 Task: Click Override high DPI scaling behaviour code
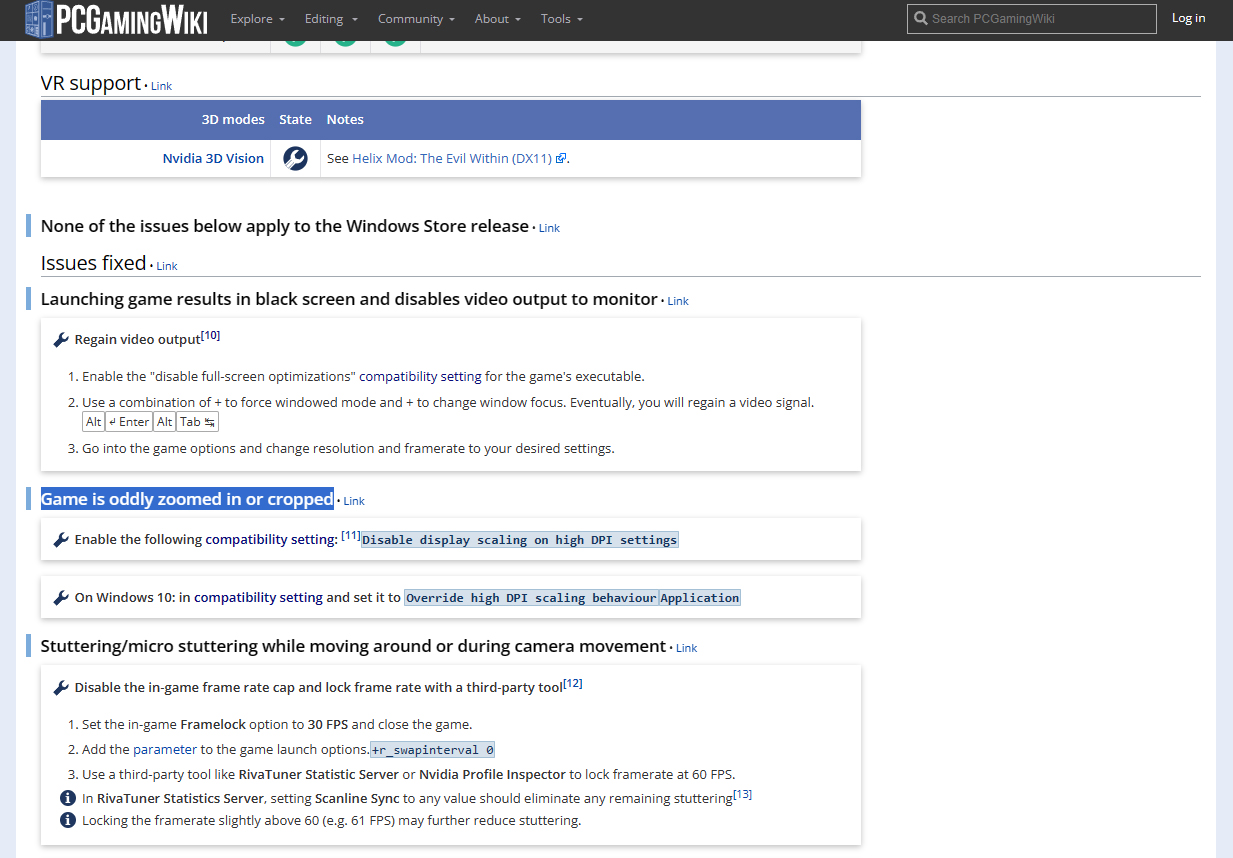point(531,598)
